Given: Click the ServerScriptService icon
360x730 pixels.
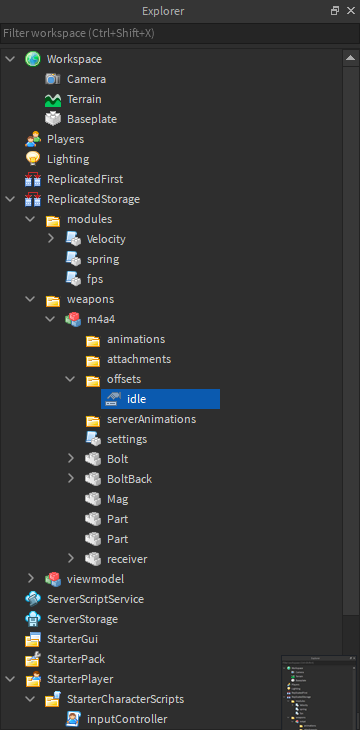Looking at the screenshot, I should pos(33,599).
